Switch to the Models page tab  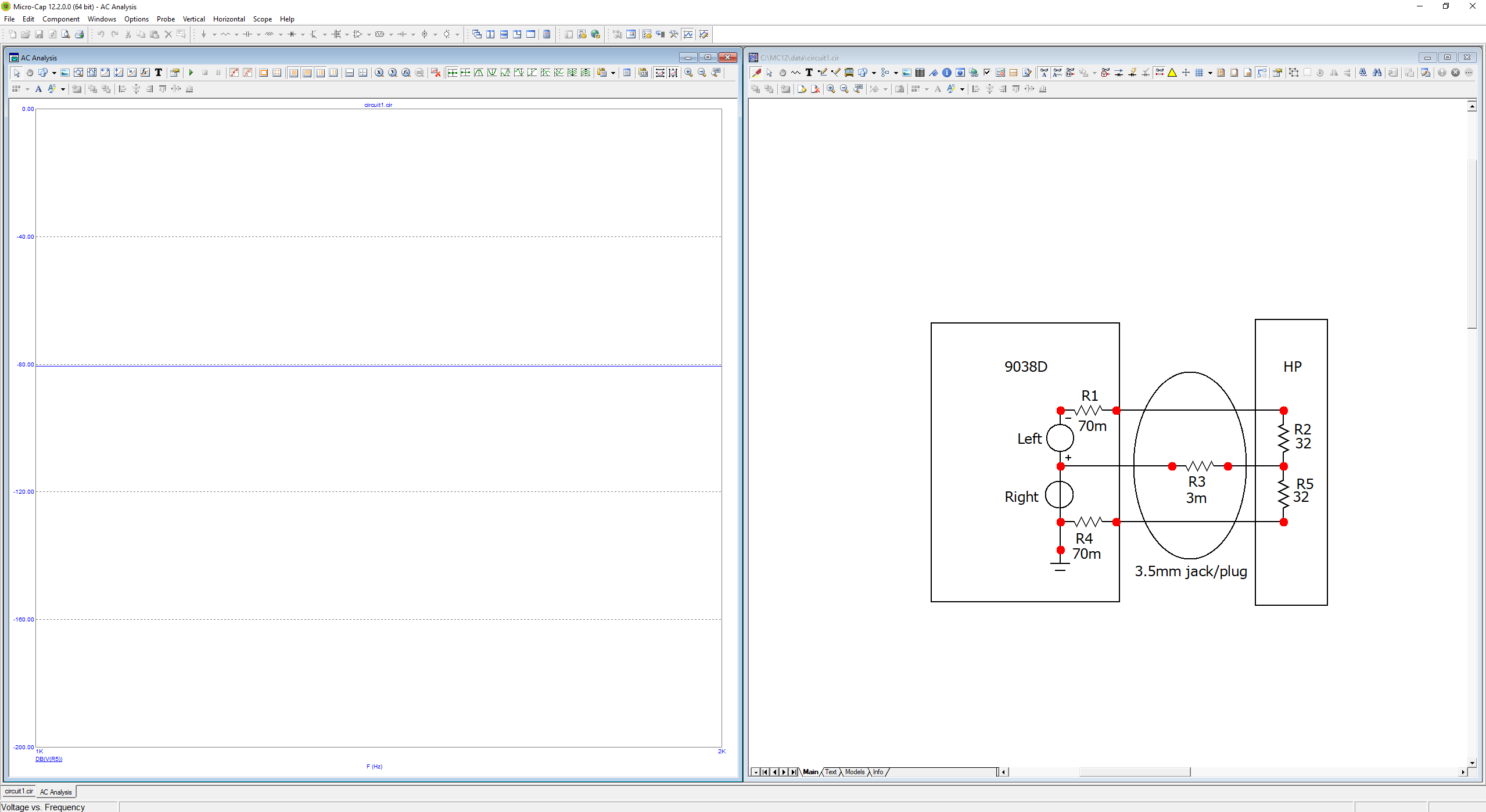[855, 772]
